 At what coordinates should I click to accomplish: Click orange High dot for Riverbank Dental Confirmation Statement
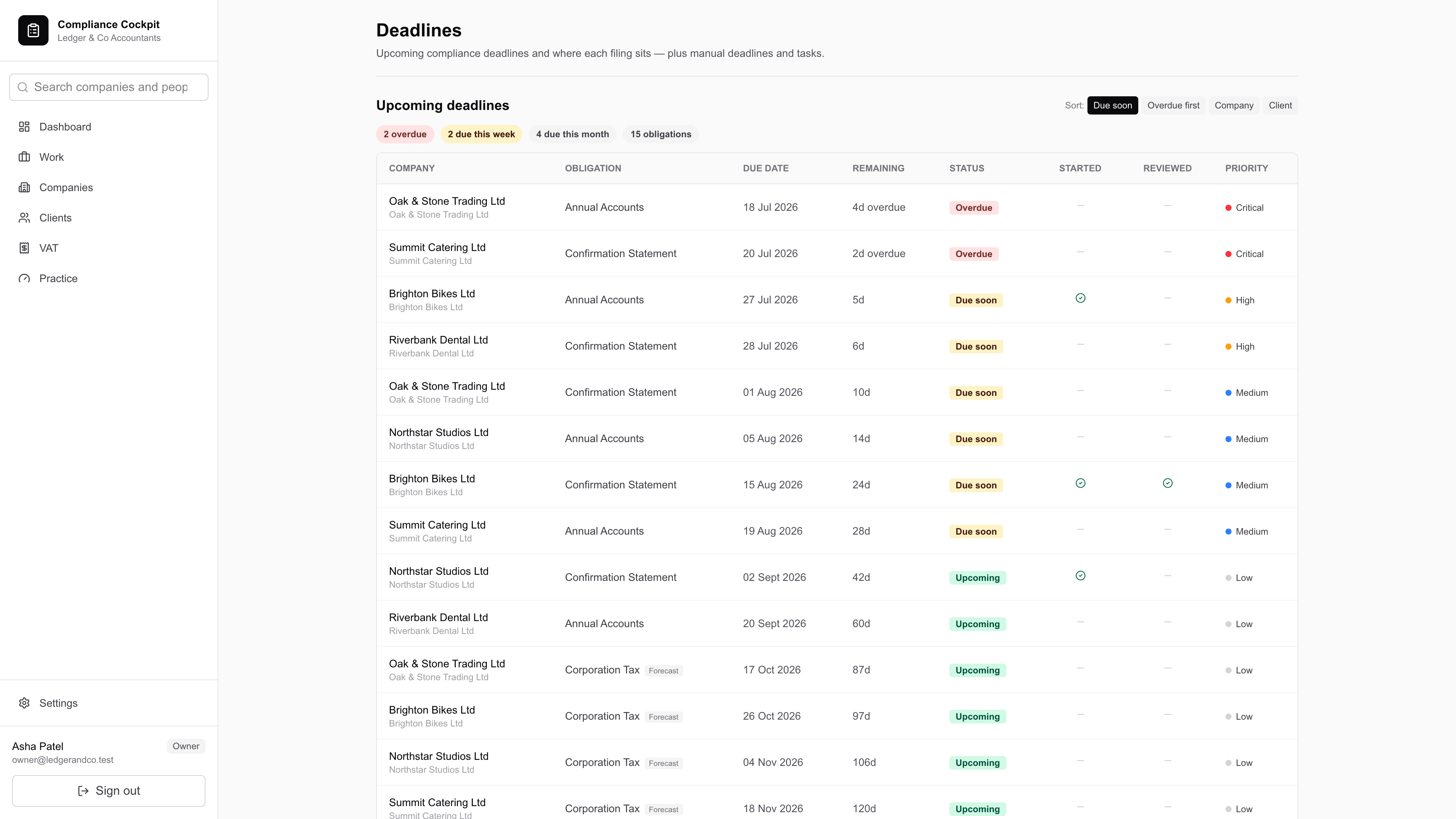[x=1228, y=347]
